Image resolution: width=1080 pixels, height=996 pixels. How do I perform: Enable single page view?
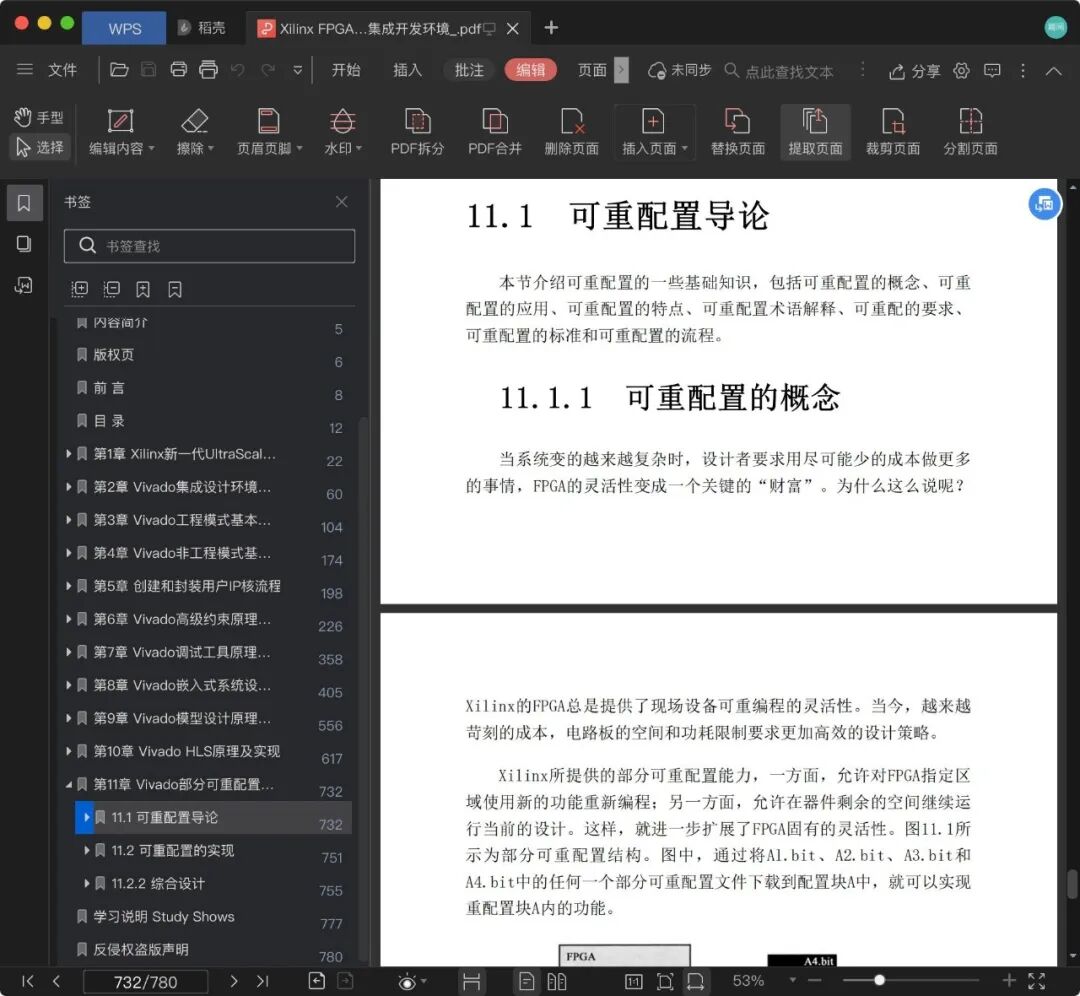pyautogui.click(x=526, y=982)
